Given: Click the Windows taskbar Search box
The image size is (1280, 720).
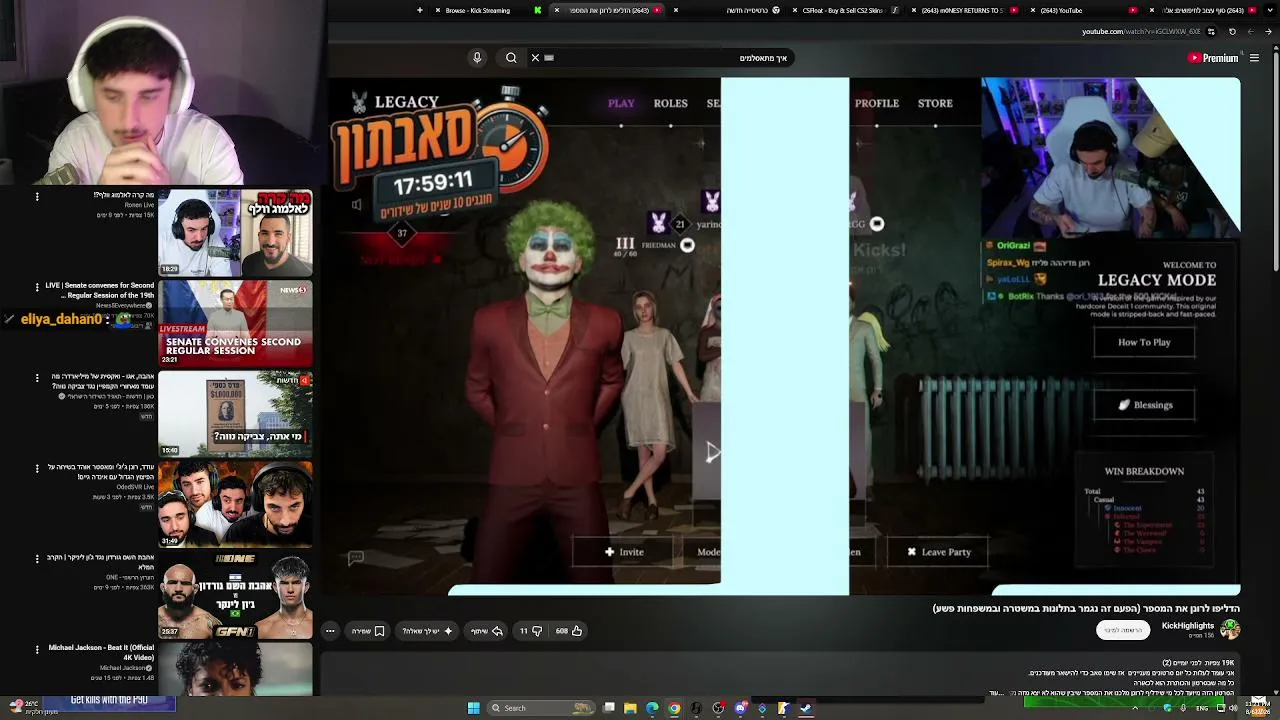Looking at the screenshot, I should click(541, 708).
